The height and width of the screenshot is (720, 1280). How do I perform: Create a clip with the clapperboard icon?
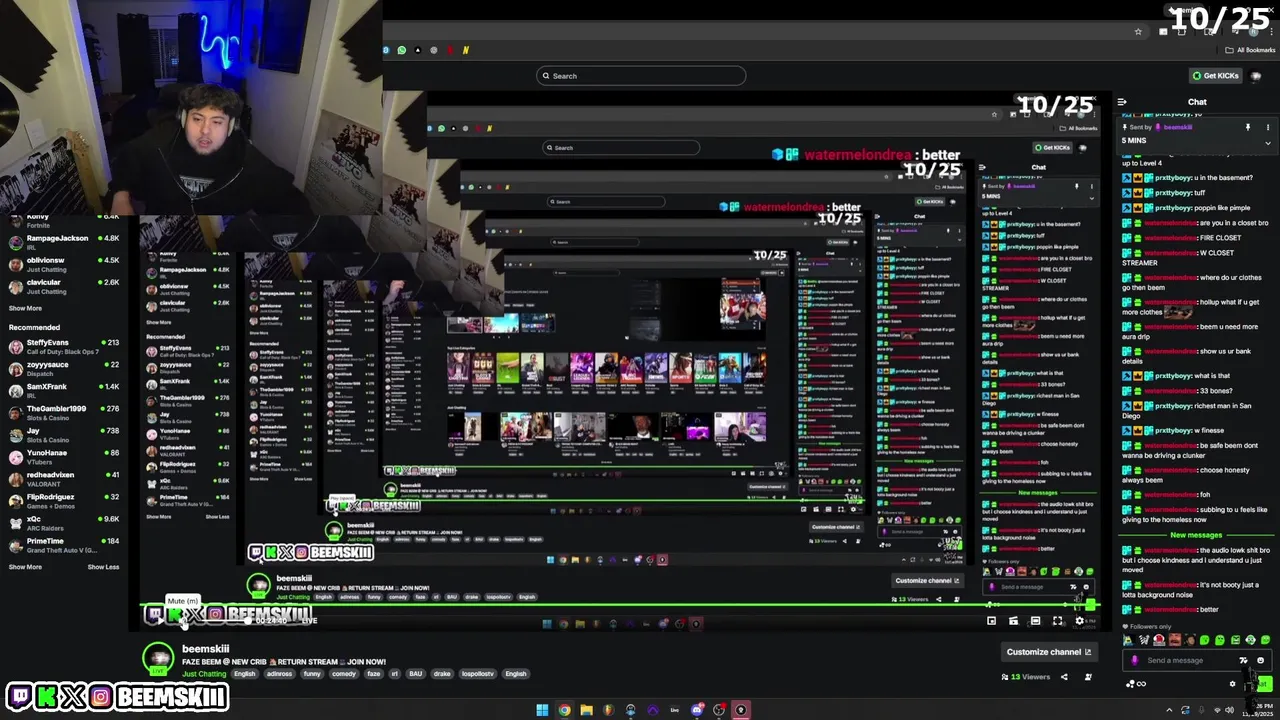[x=1013, y=621]
